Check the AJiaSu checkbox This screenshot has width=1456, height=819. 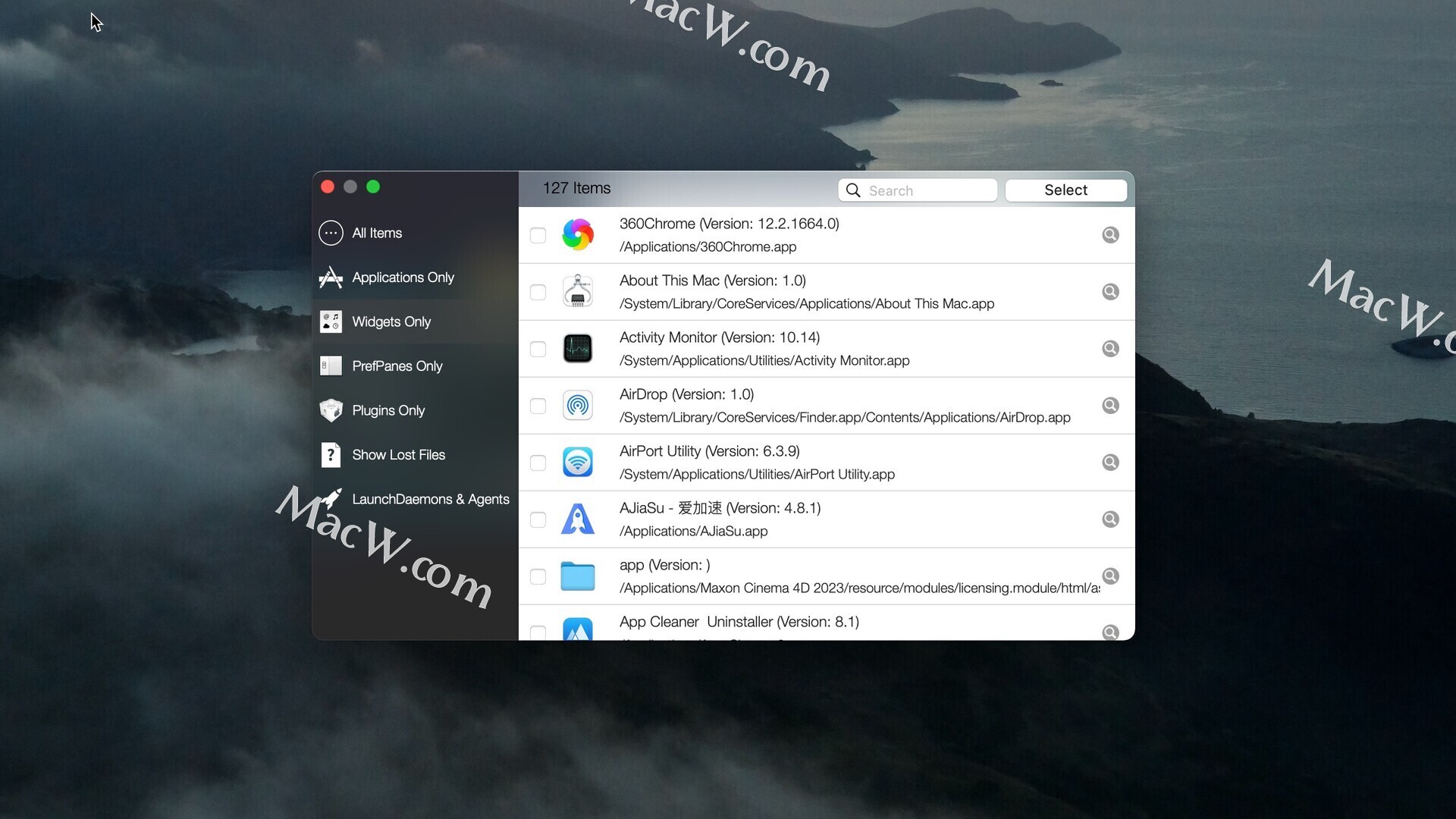538,519
